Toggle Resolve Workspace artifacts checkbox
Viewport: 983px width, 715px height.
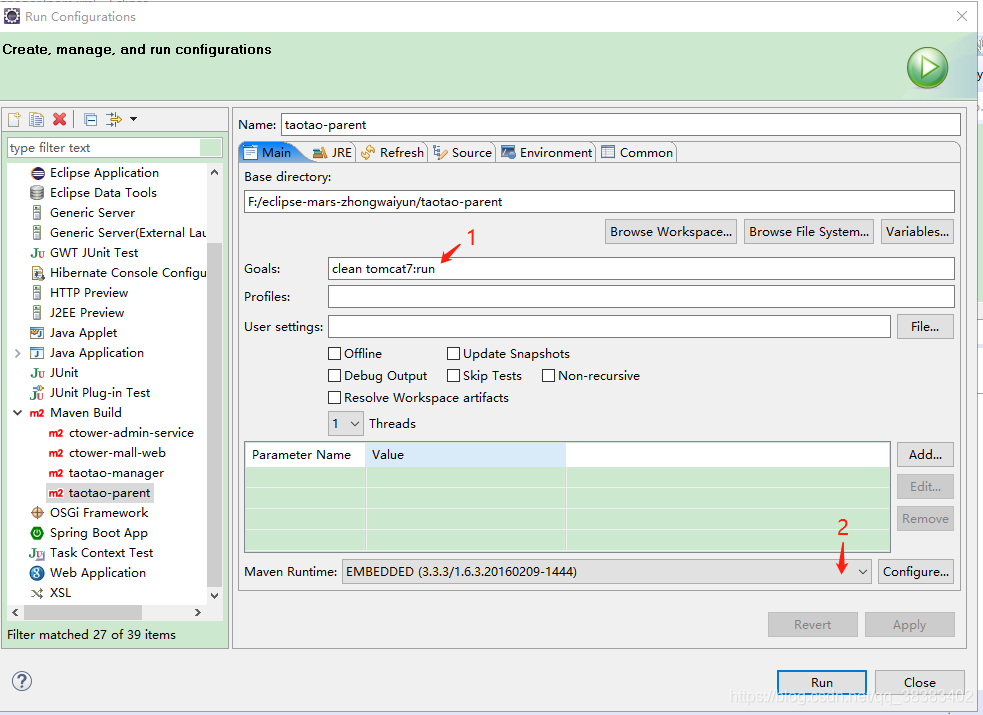335,398
